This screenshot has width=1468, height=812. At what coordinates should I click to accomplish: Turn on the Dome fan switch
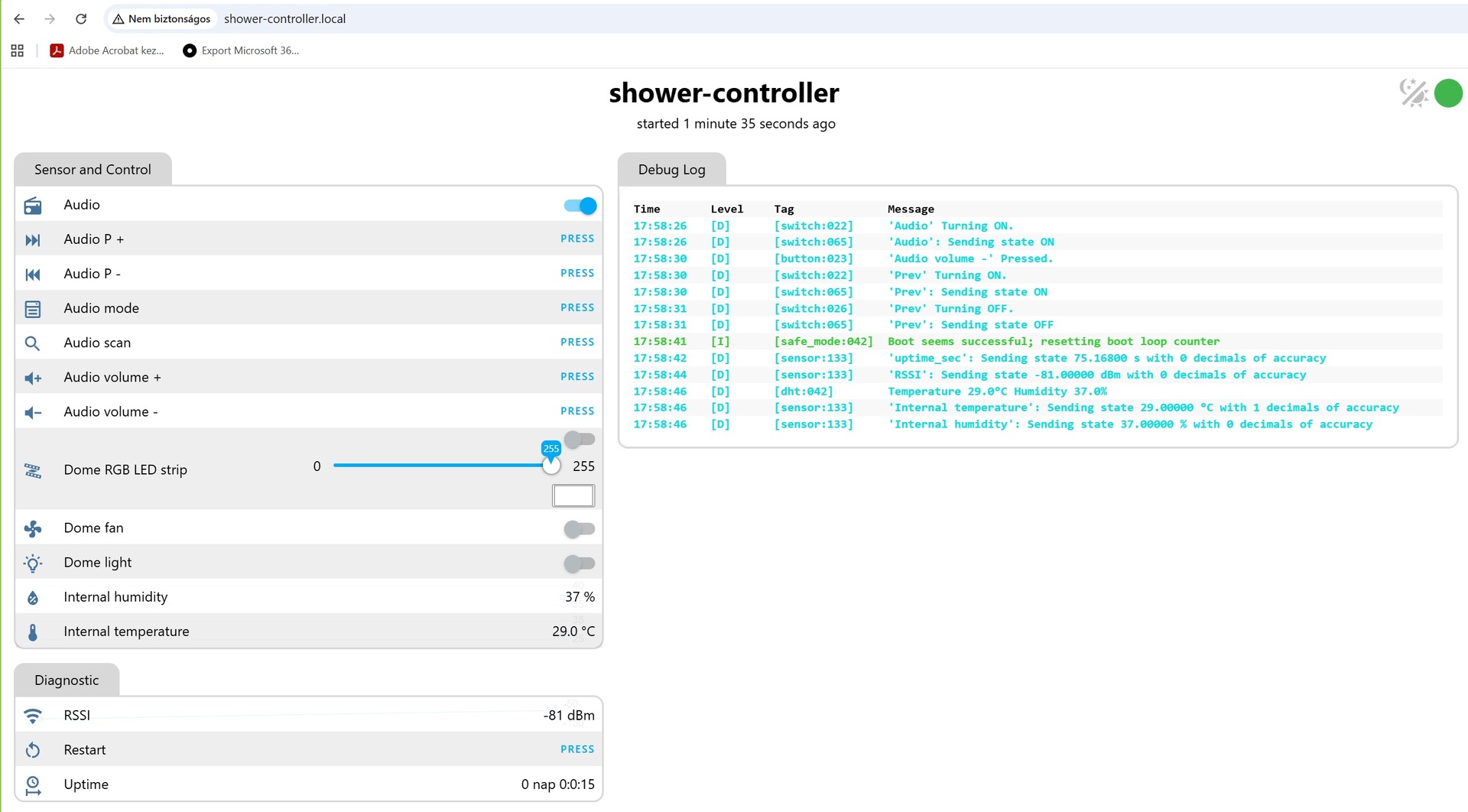[x=580, y=528]
